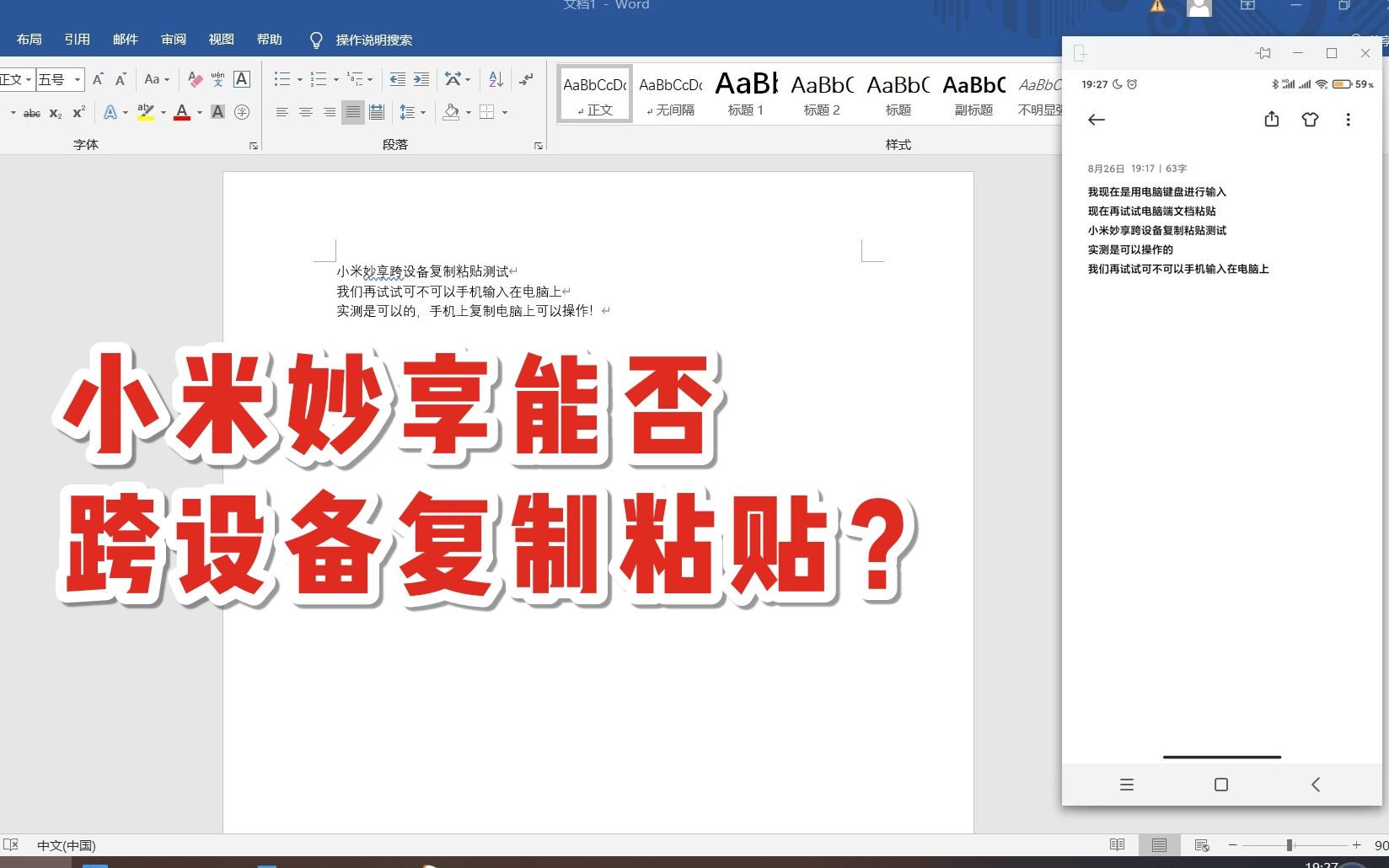1389x868 pixels.
Task: Insert enclosed character (字 in circle)
Action: [242, 112]
